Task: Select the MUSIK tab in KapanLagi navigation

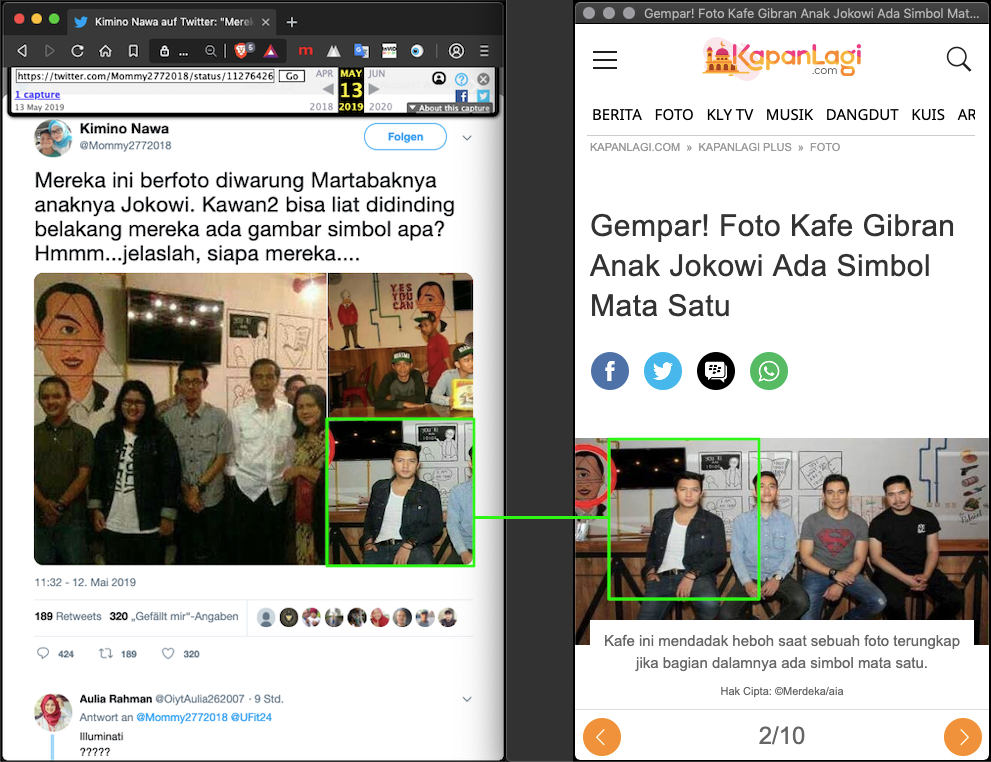Action: coord(789,115)
